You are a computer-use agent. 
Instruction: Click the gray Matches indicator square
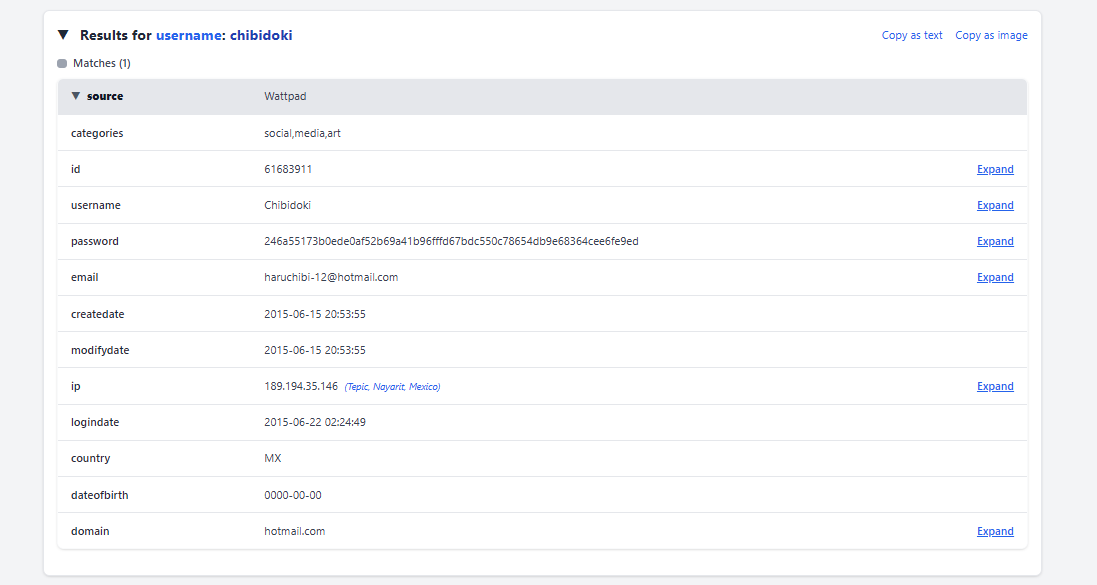[x=62, y=63]
